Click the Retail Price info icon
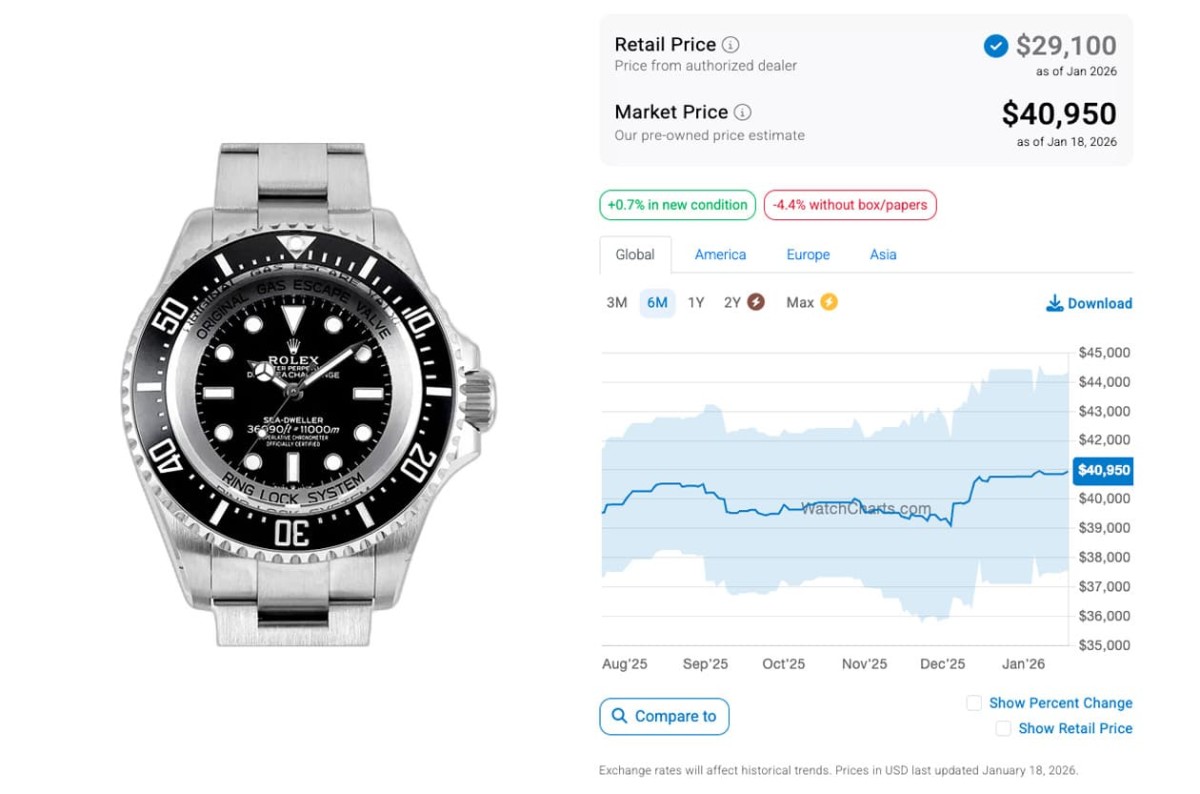The image size is (1200, 794). click(731, 45)
